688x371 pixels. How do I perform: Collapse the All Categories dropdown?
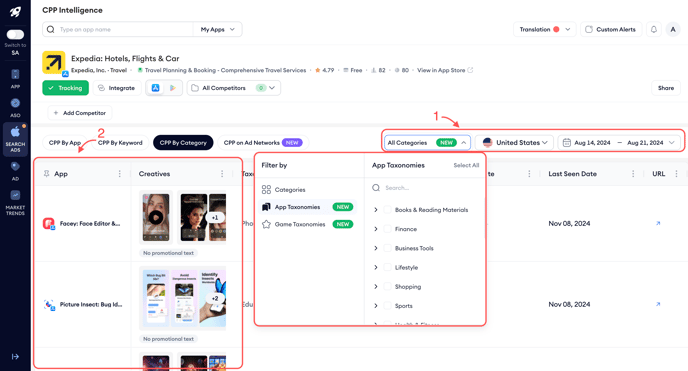427,143
